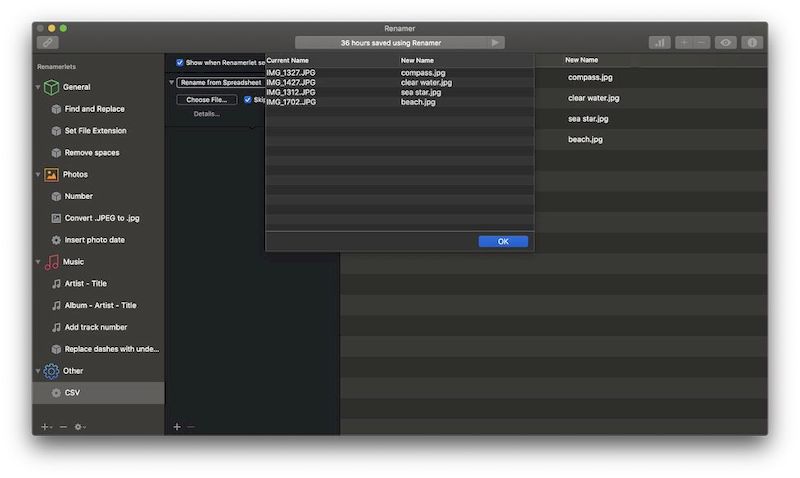
Task: Select the Set File Extension renamerlet
Action: pyautogui.click(x=95, y=131)
